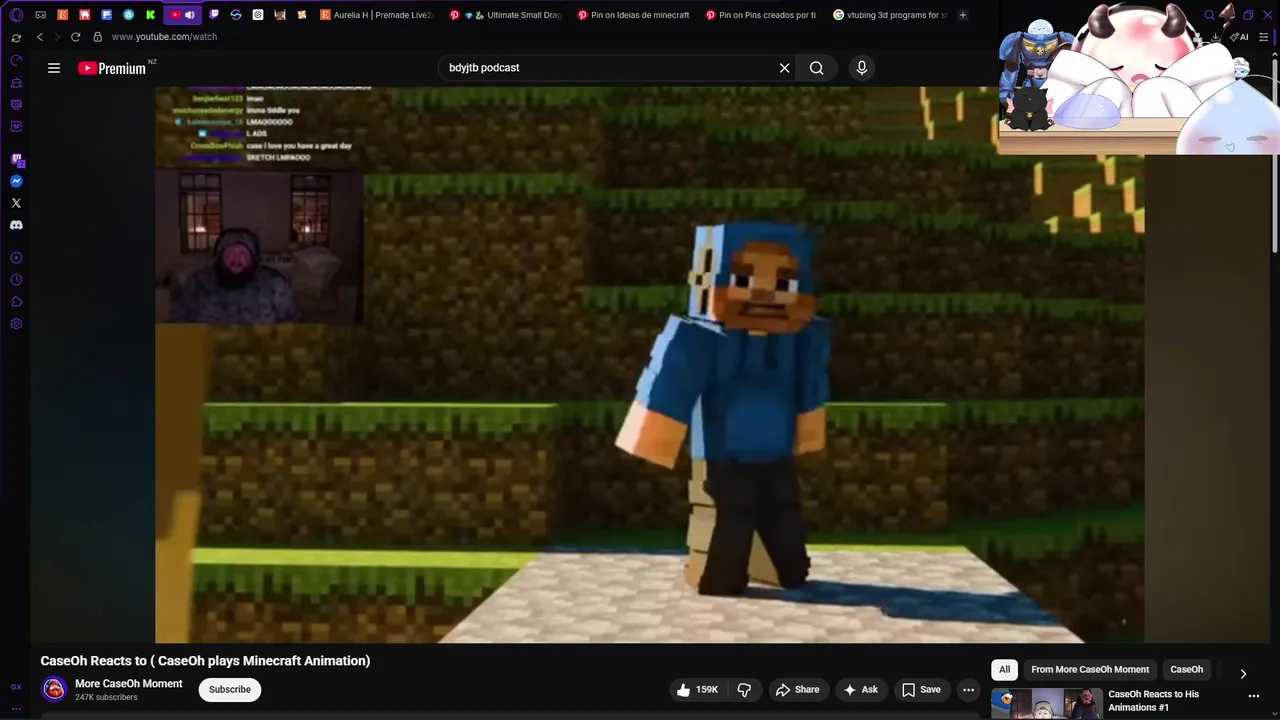Open the YouTube guide hamburger menu
Screen dimensions: 1280x720
click(54, 68)
